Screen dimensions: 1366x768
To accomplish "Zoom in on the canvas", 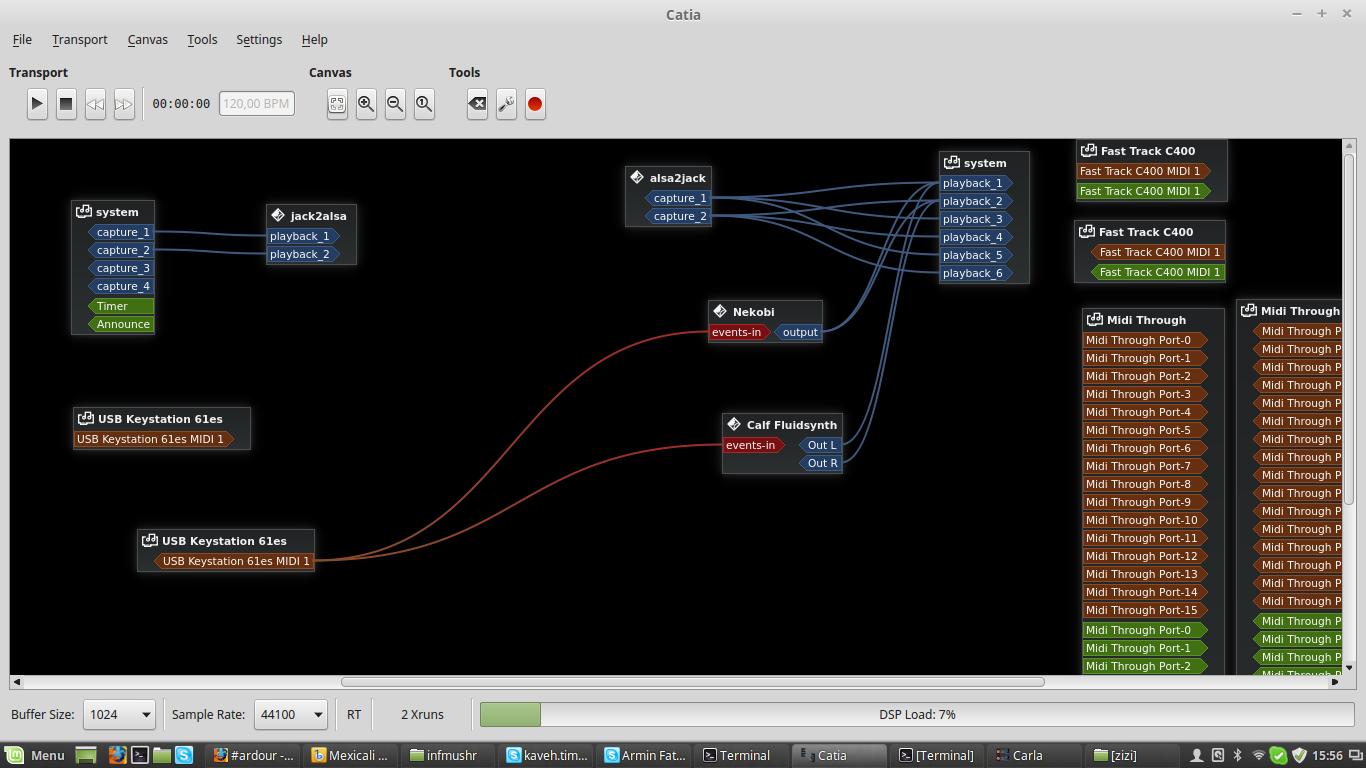I will [366, 103].
